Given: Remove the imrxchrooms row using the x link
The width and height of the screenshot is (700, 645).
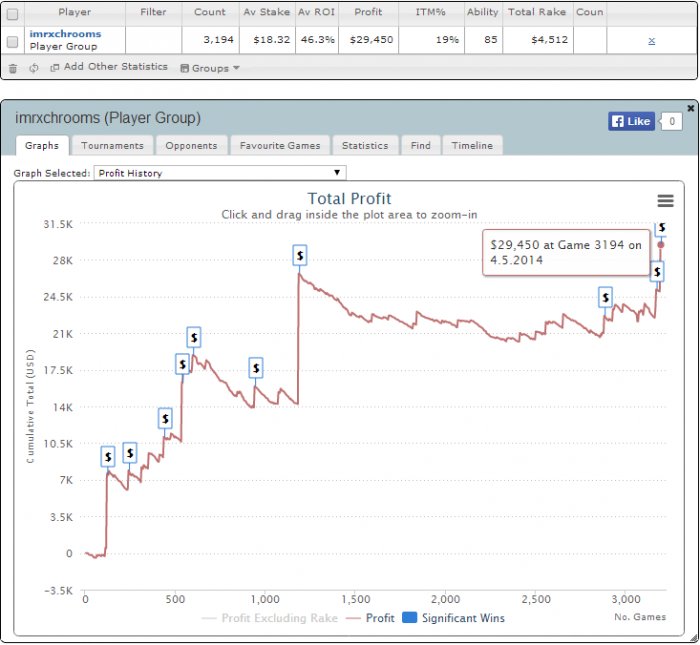Looking at the screenshot, I should pos(651,41).
